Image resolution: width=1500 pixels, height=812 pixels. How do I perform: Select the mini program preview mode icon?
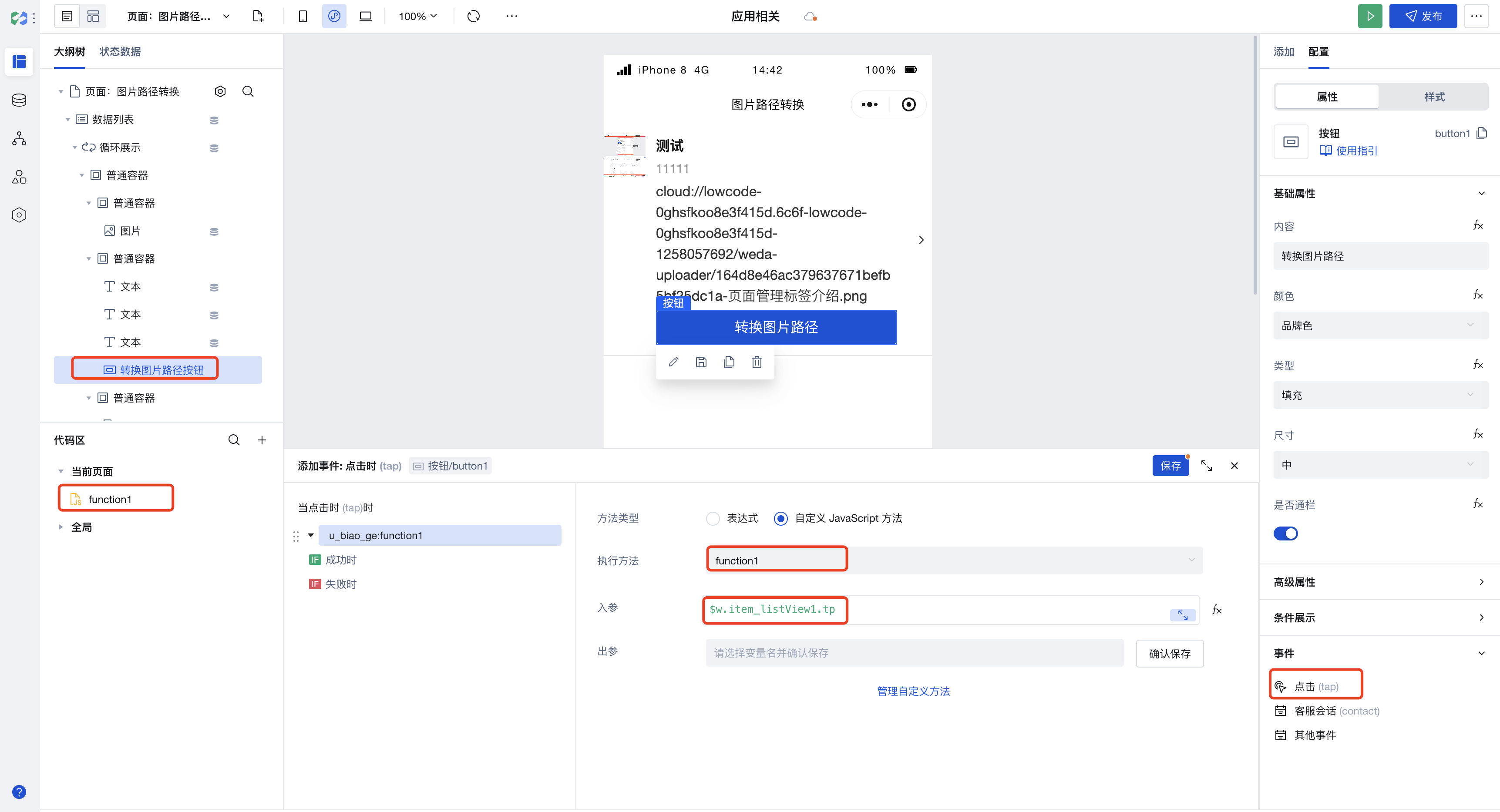click(334, 16)
